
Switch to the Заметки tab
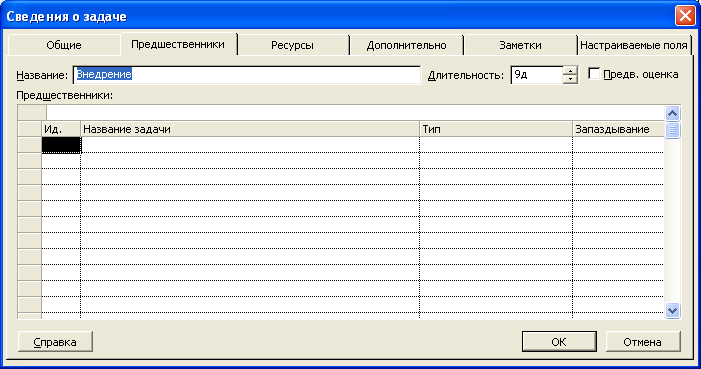pyautogui.click(x=520, y=45)
